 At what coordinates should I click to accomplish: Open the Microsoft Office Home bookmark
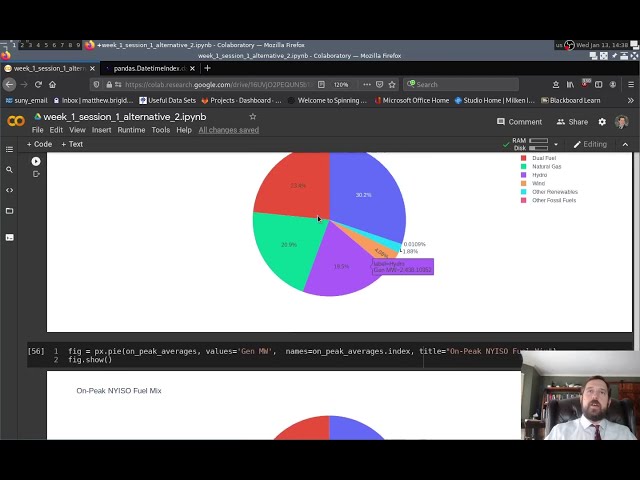[412, 100]
